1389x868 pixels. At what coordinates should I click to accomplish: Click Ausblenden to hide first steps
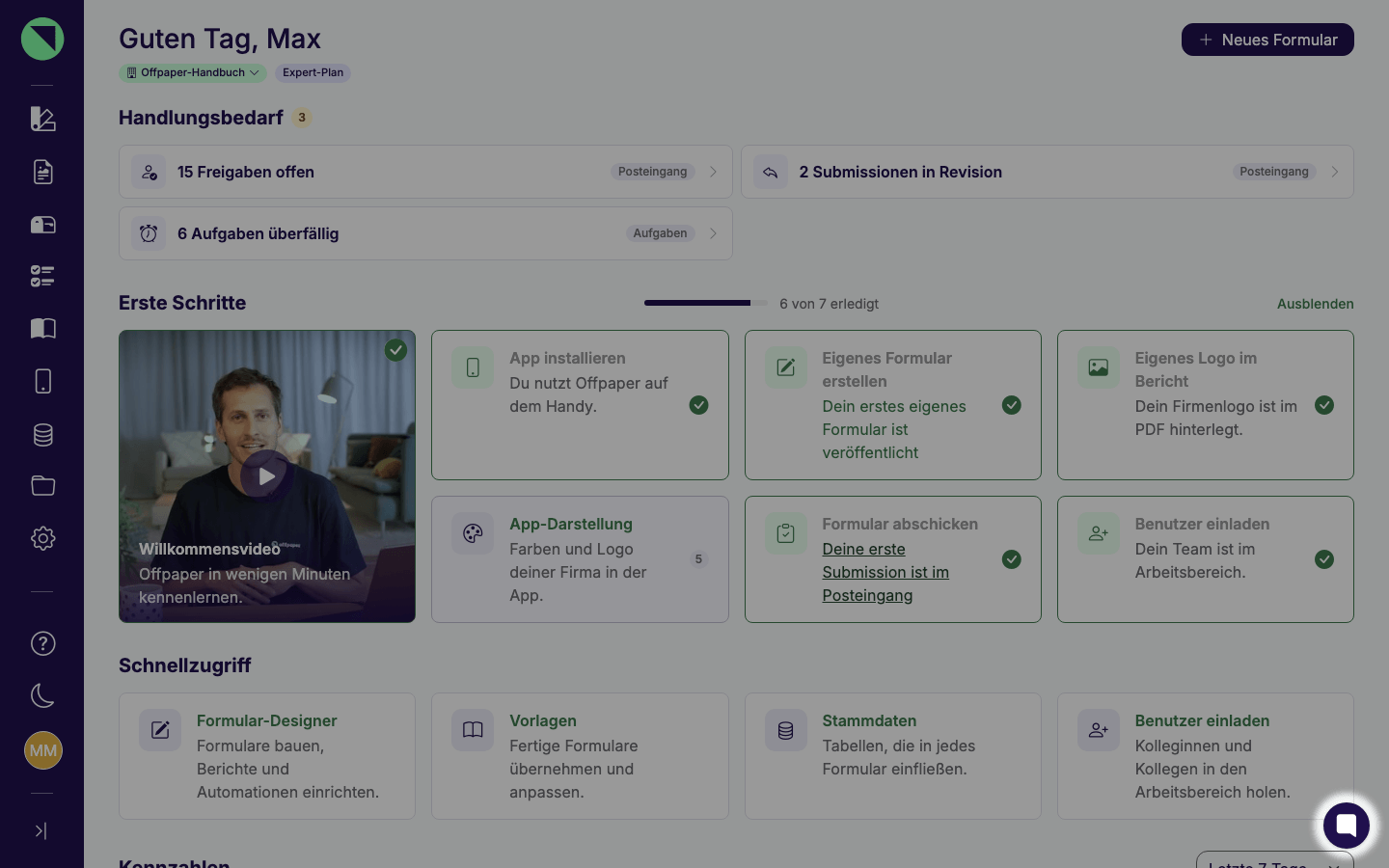pyautogui.click(x=1316, y=304)
